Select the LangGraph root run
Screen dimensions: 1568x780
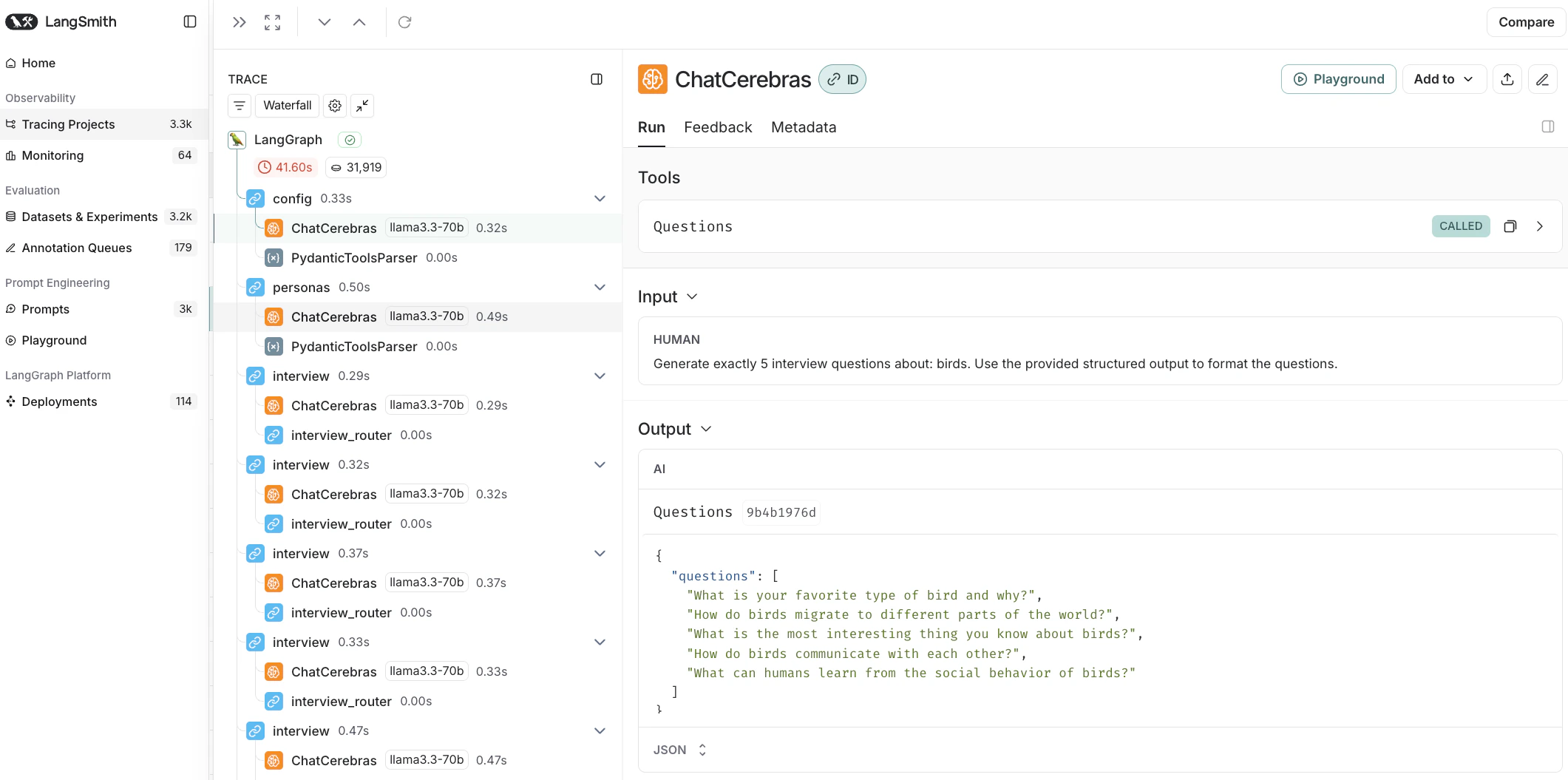[288, 140]
